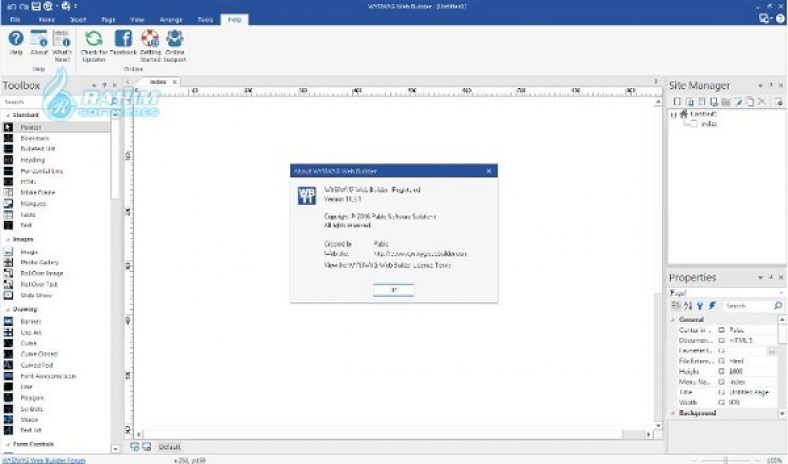This screenshot has width=788, height=464.
Task: Click the help question mark at top right
Action: [x=780, y=19]
